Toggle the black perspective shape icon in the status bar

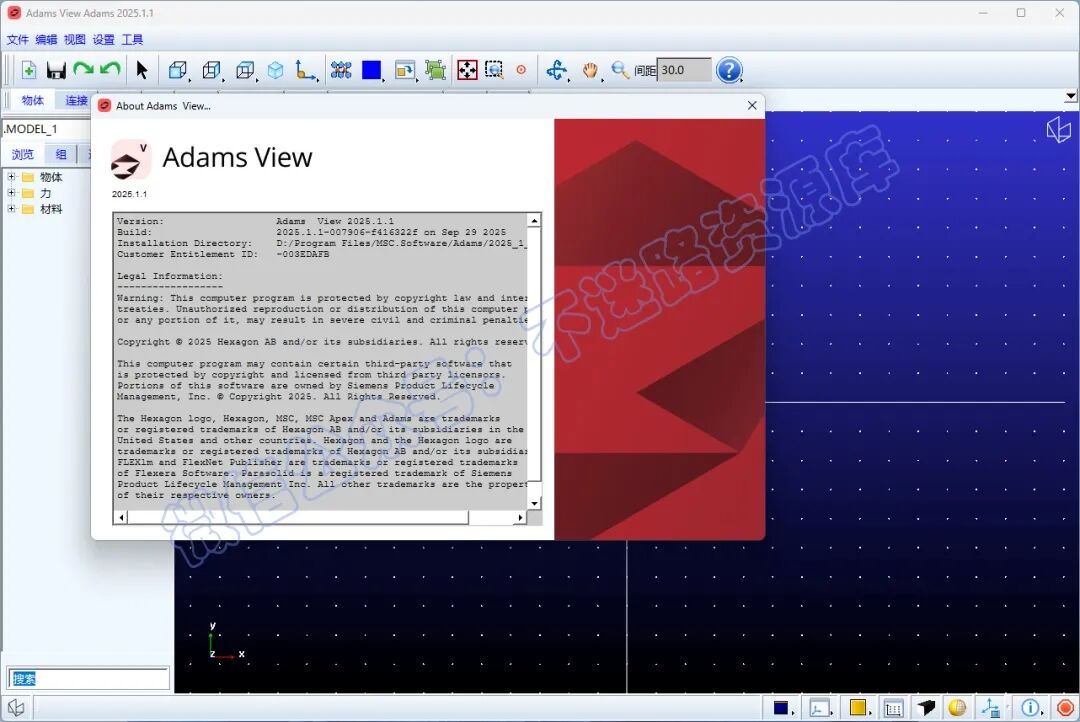tap(926, 708)
